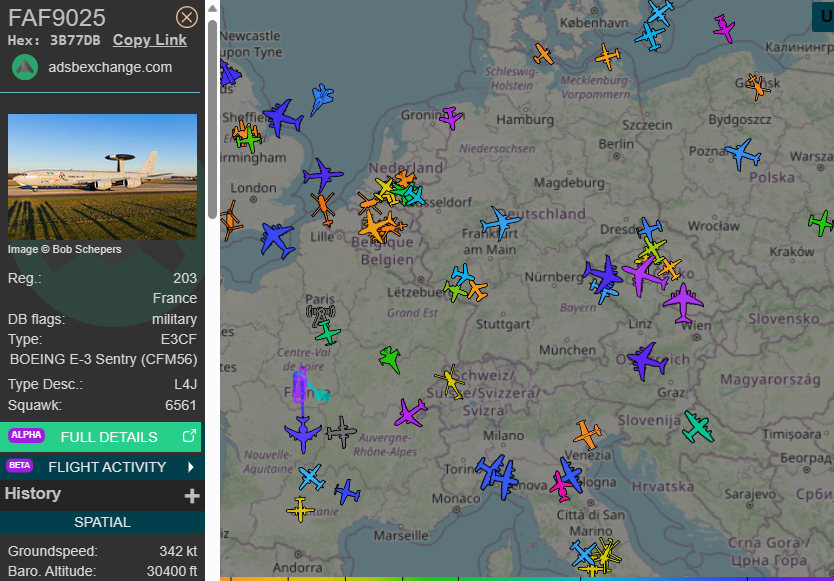Select the light blue aircraft in Nouvelle-Aquitaine

point(311,477)
